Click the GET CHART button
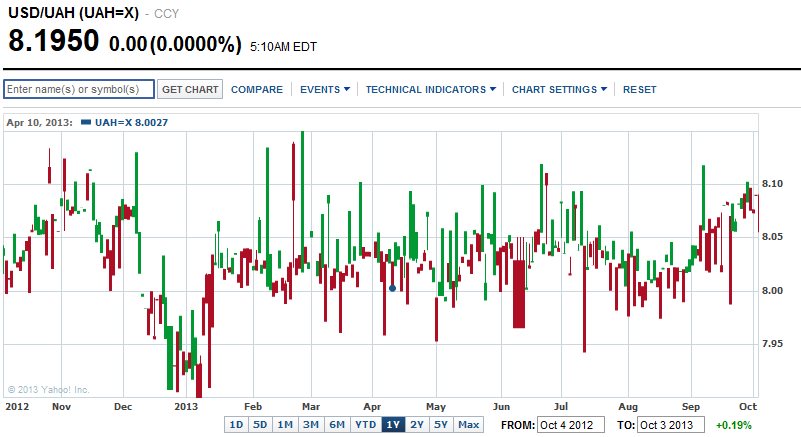 tap(190, 89)
